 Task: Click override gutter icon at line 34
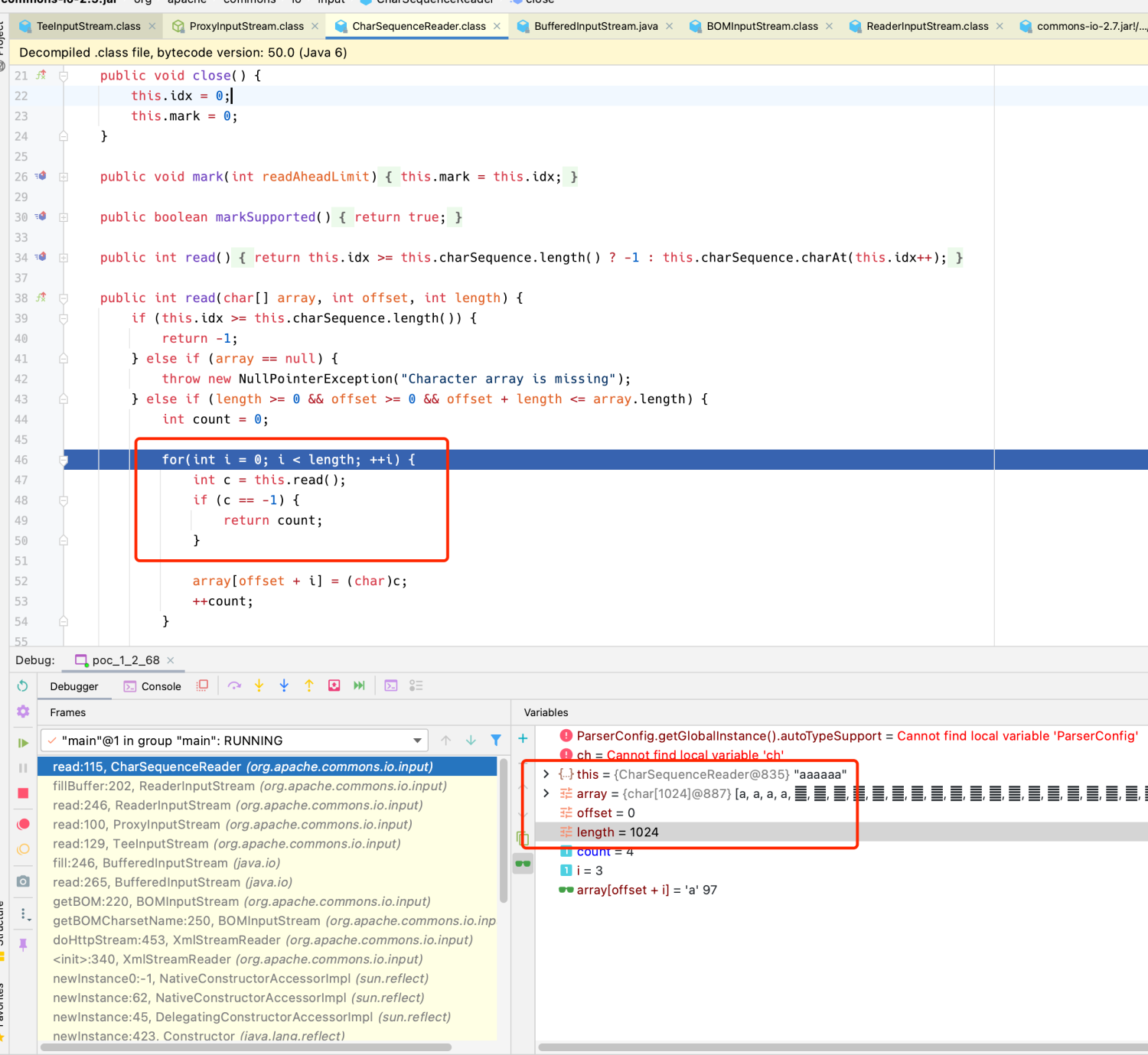click(41, 257)
